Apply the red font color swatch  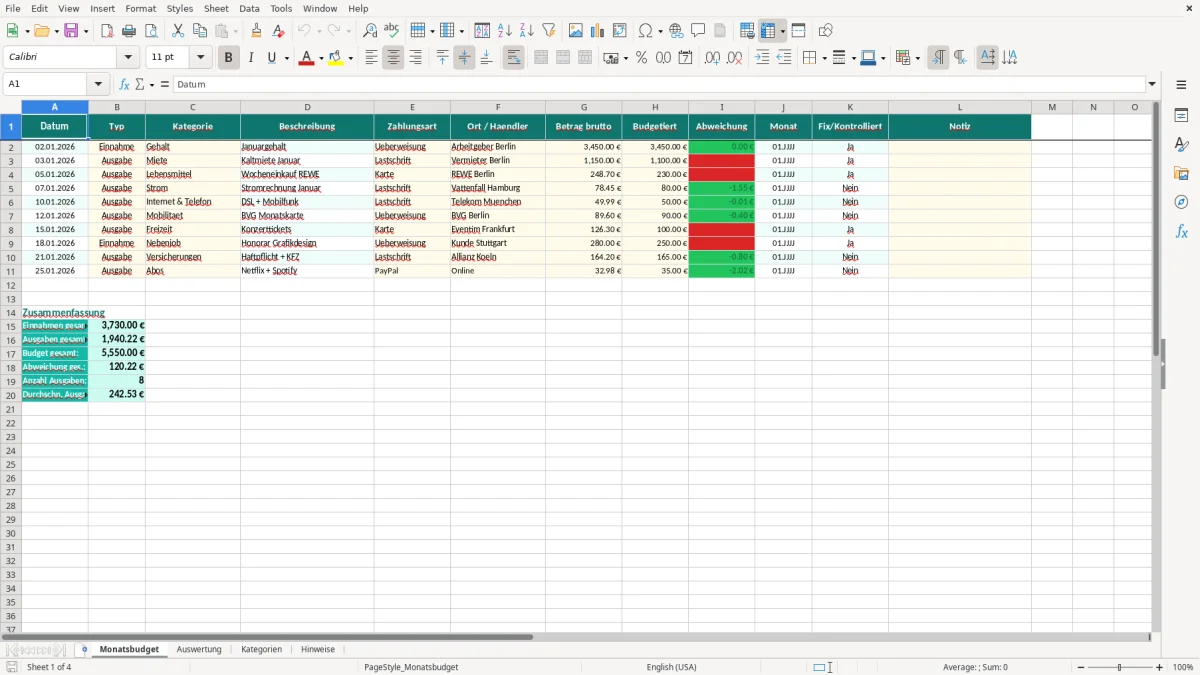coord(307,58)
